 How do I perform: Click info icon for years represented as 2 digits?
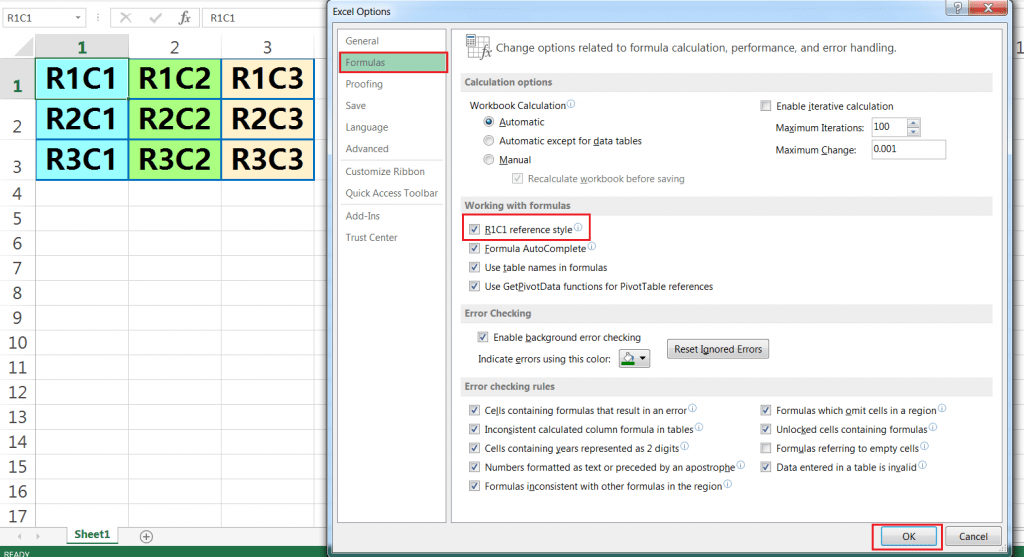click(x=684, y=446)
